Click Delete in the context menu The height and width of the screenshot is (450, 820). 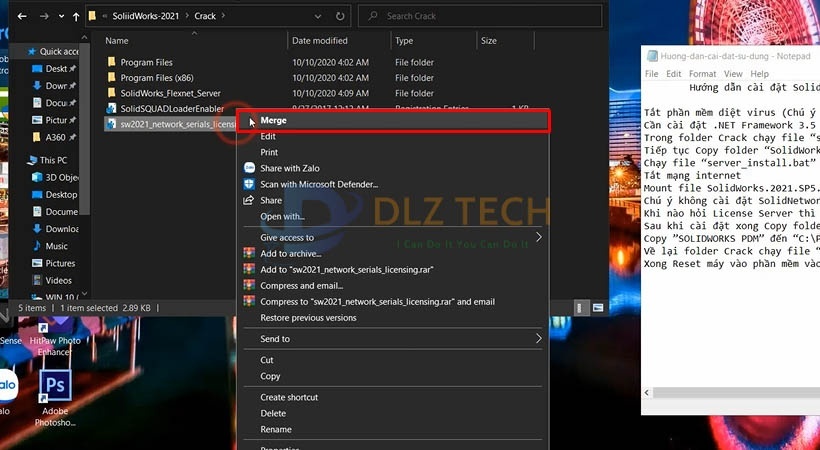(273, 413)
